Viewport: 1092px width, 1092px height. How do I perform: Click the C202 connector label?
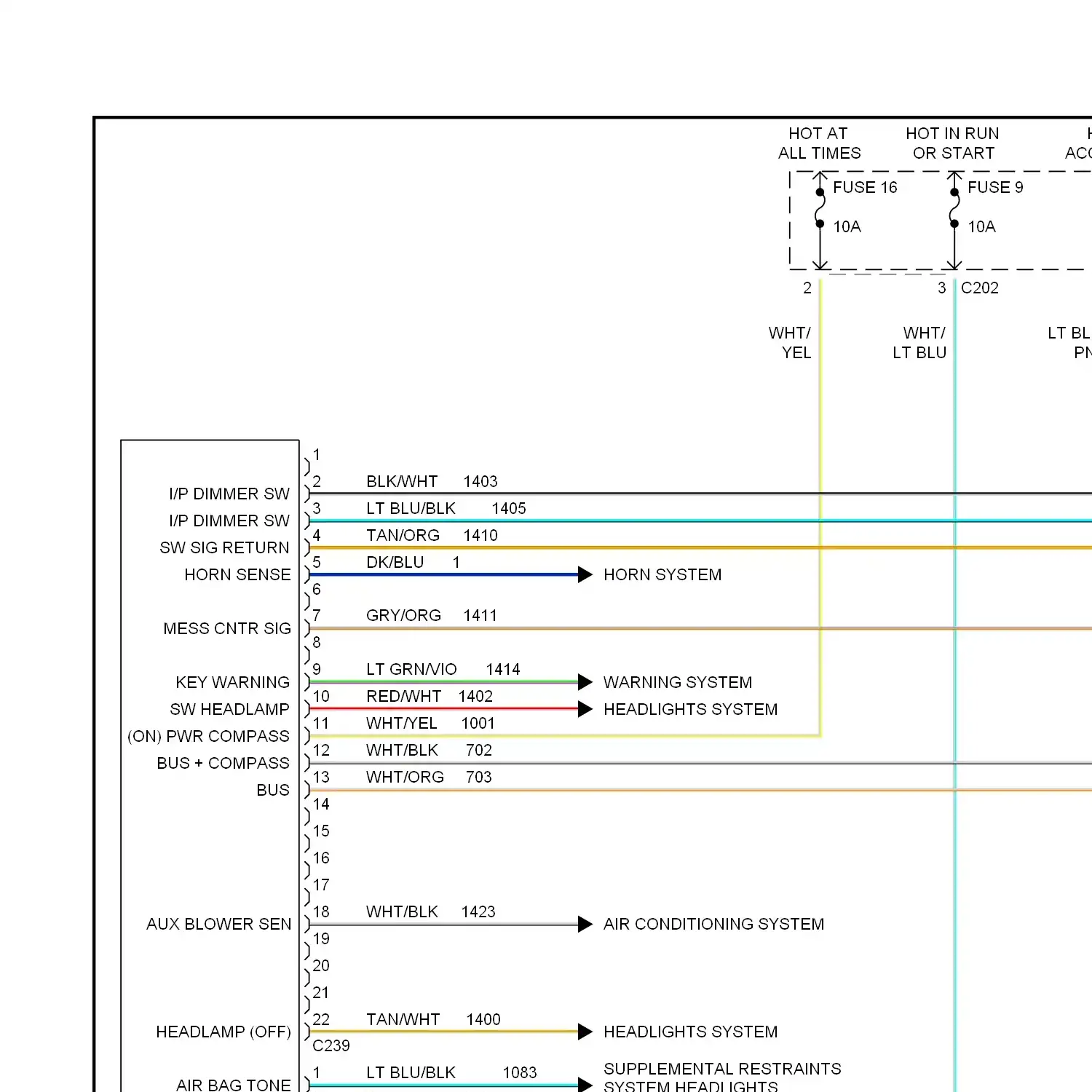click(980, 288)
